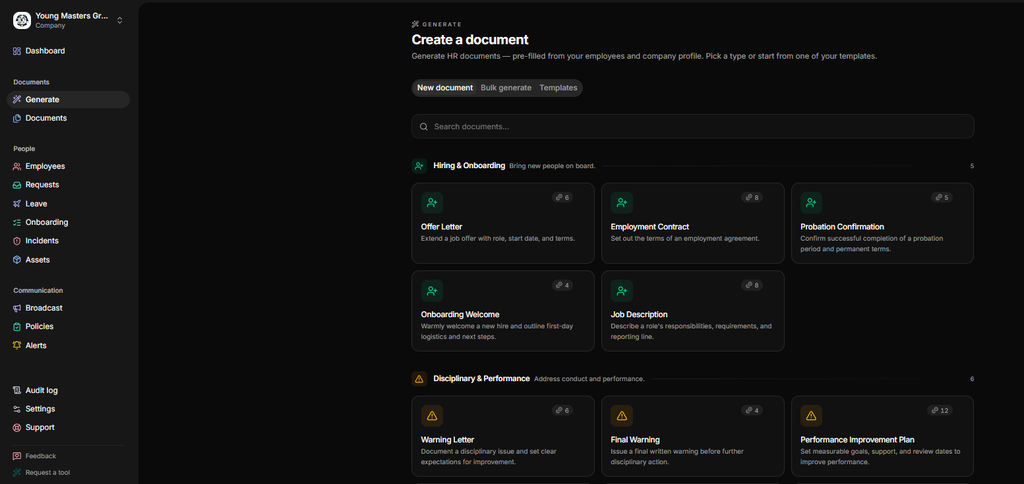Click the Employees people icon
Screen dimensions: 1024x484
point(17,167)
